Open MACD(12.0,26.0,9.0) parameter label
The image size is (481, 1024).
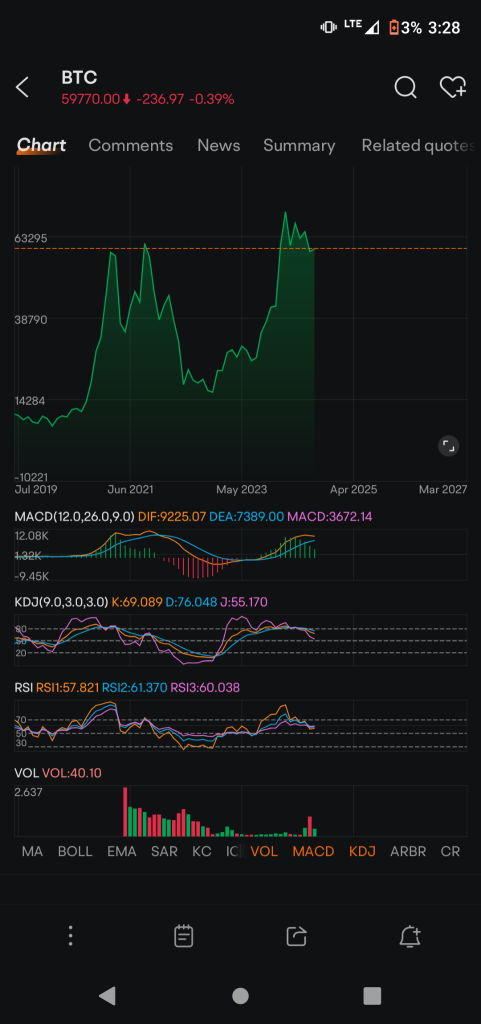74,517
